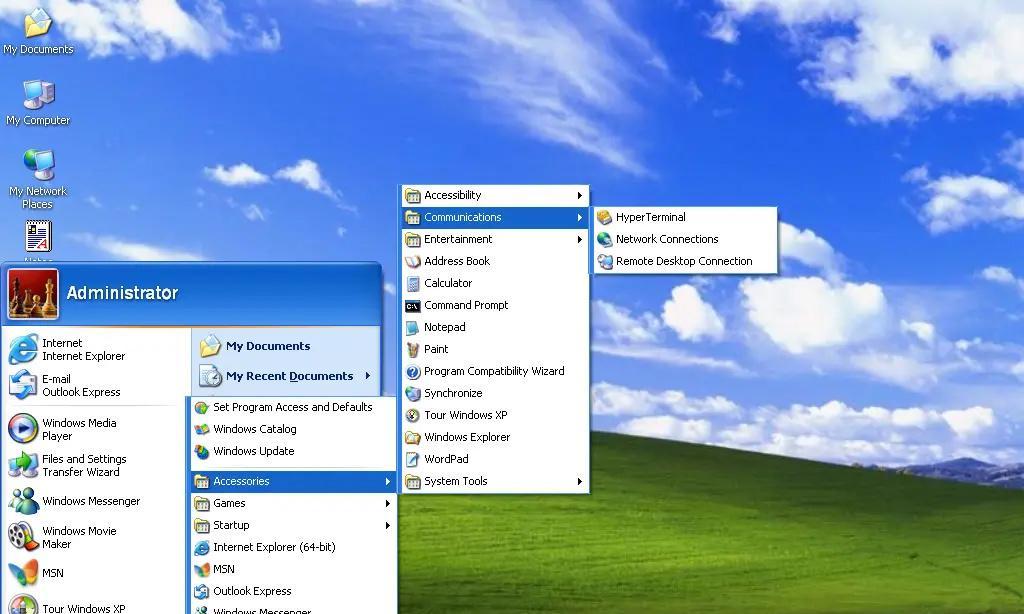
Task: Click the Administrator chess user picture
Action: pos(33,294)
